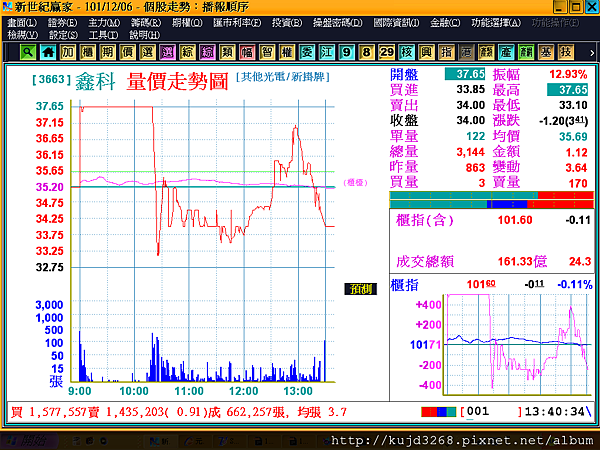
Task: Open the yellow 綜 toolbar icon
Action: pyautogui.click(x=188, y=52)
